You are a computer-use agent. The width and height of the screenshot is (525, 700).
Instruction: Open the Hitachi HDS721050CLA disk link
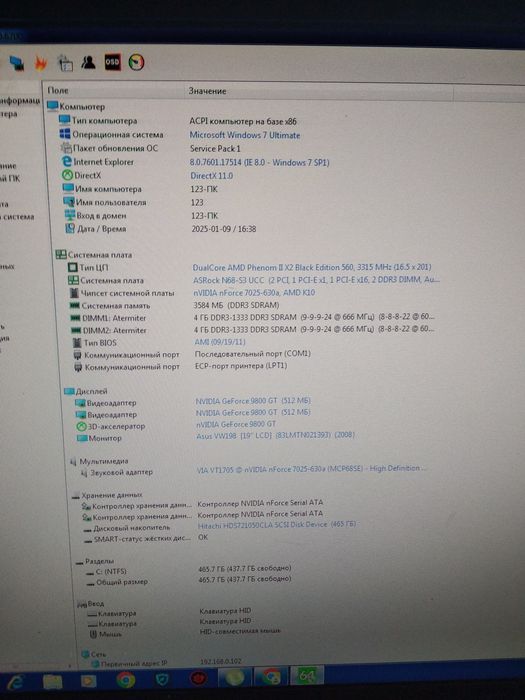pos(277,525)
